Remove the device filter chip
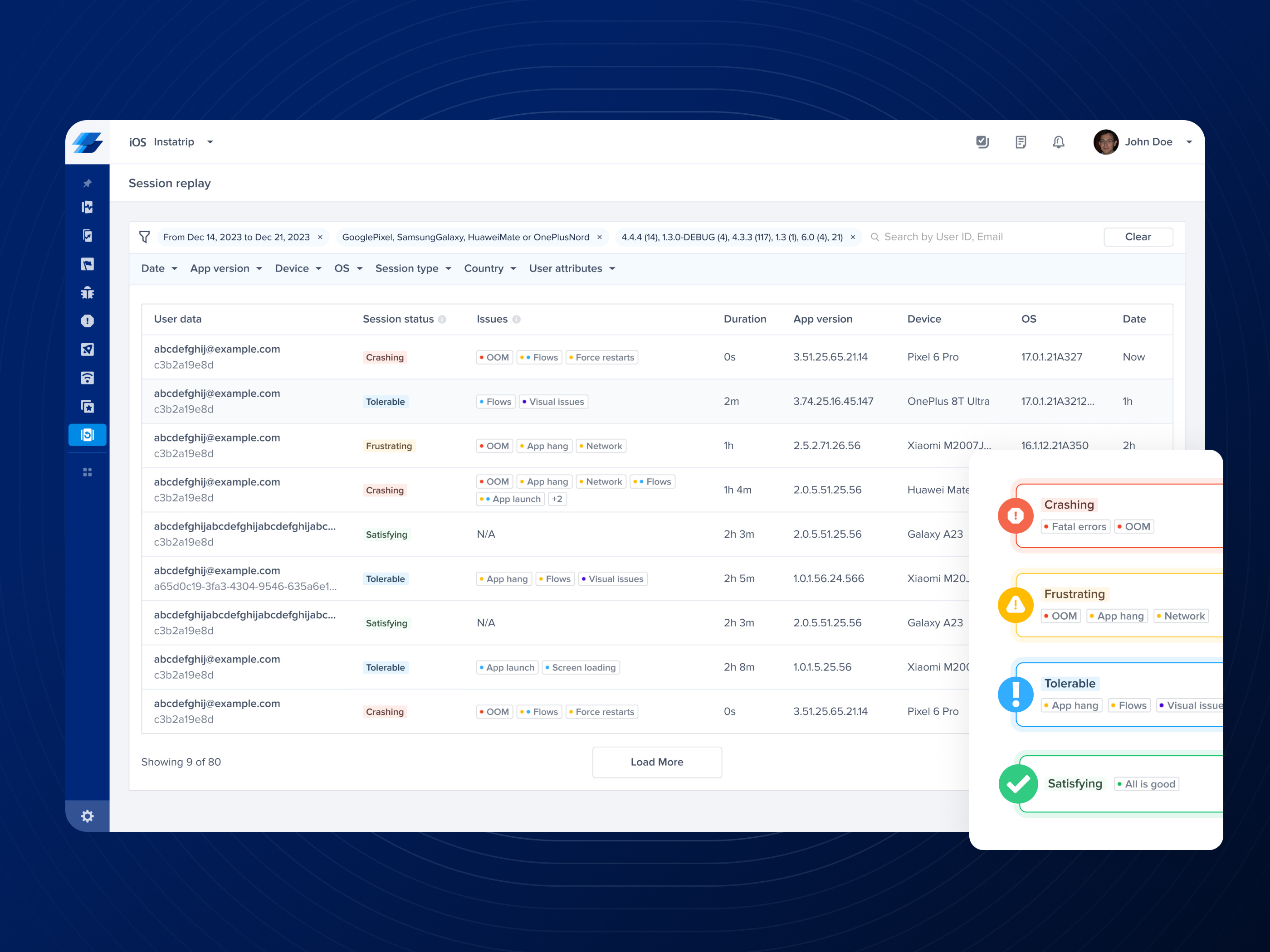This screenshot has width=1270, height=952. tap(600, 238)
